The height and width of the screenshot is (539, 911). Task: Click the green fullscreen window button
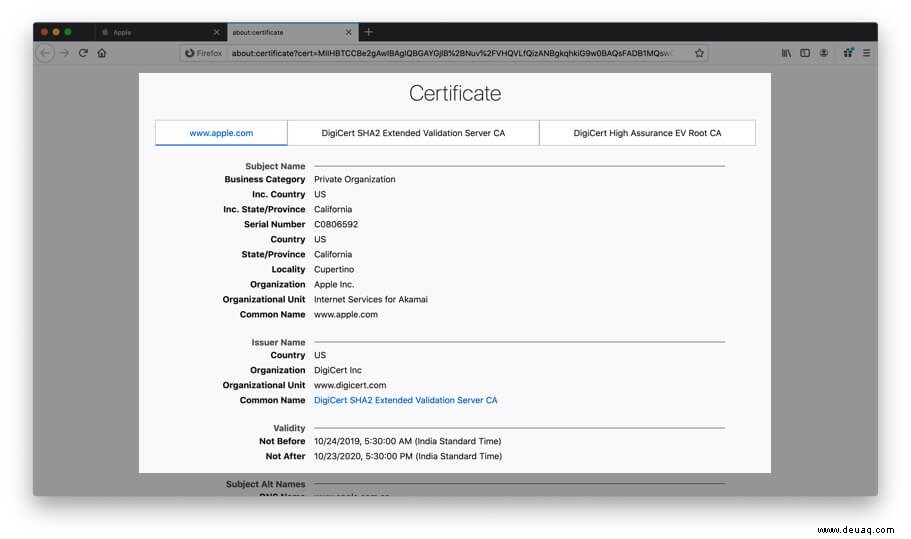point(68,32)
